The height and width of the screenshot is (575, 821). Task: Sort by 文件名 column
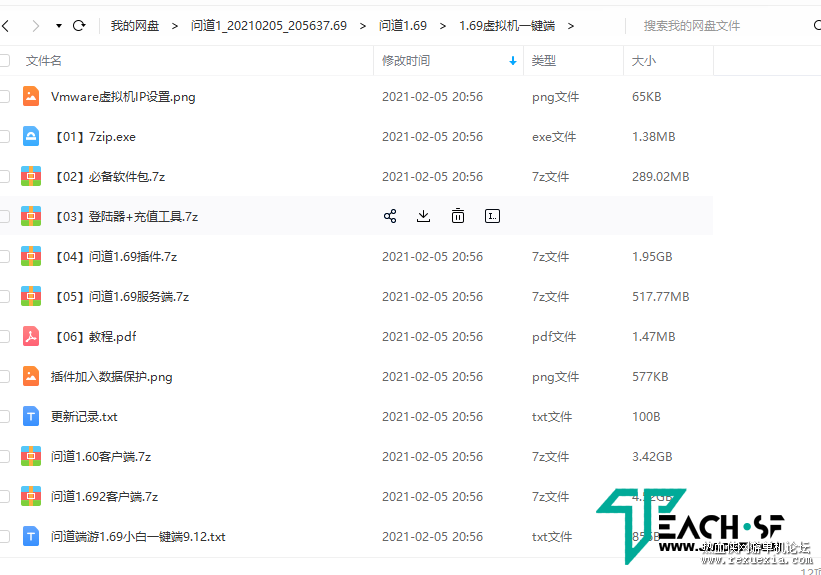click(43, 61)
